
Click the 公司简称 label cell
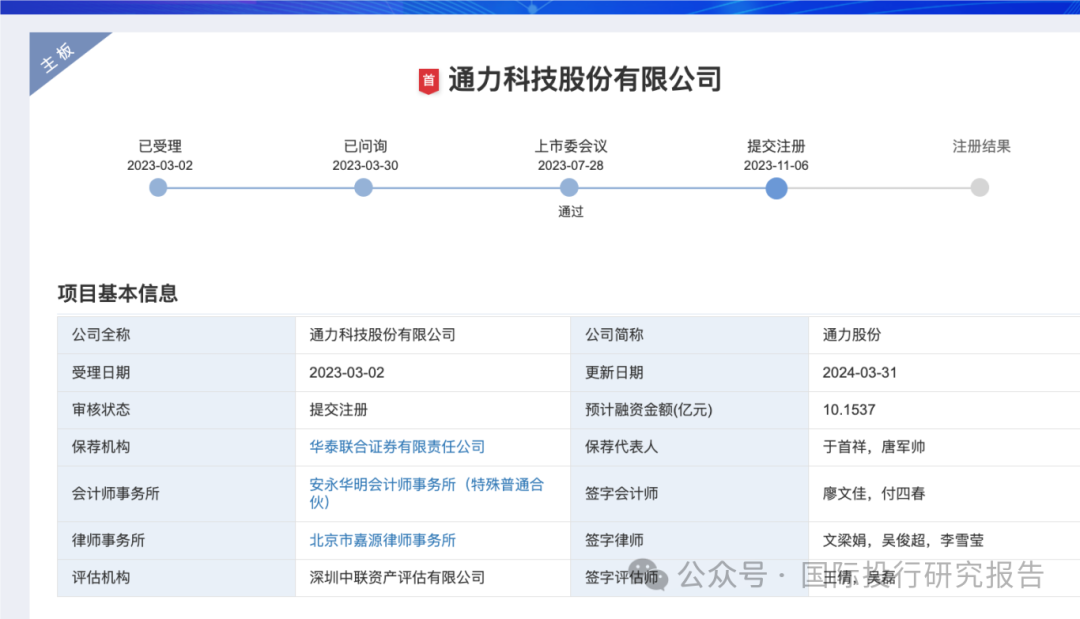tap(689, 335)
